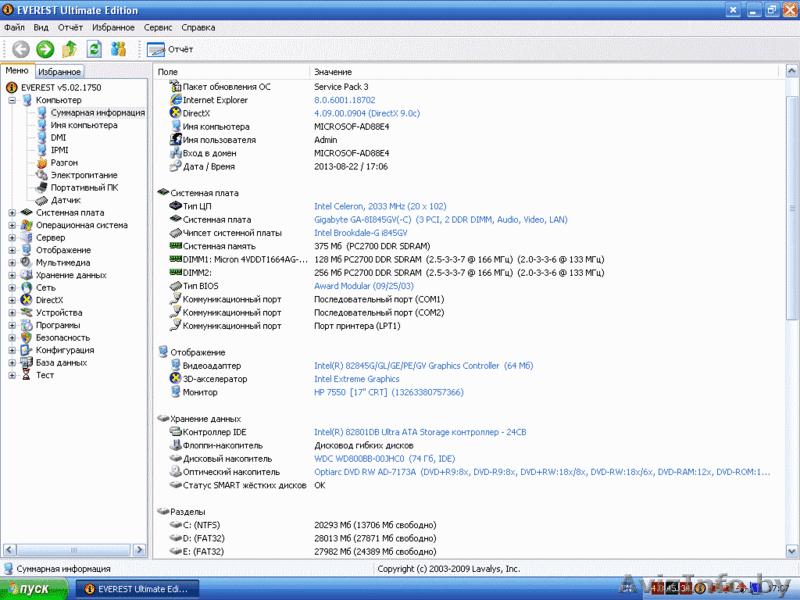Click the Значение column header
The image size is (800, 600).
(x=333, y=72)
